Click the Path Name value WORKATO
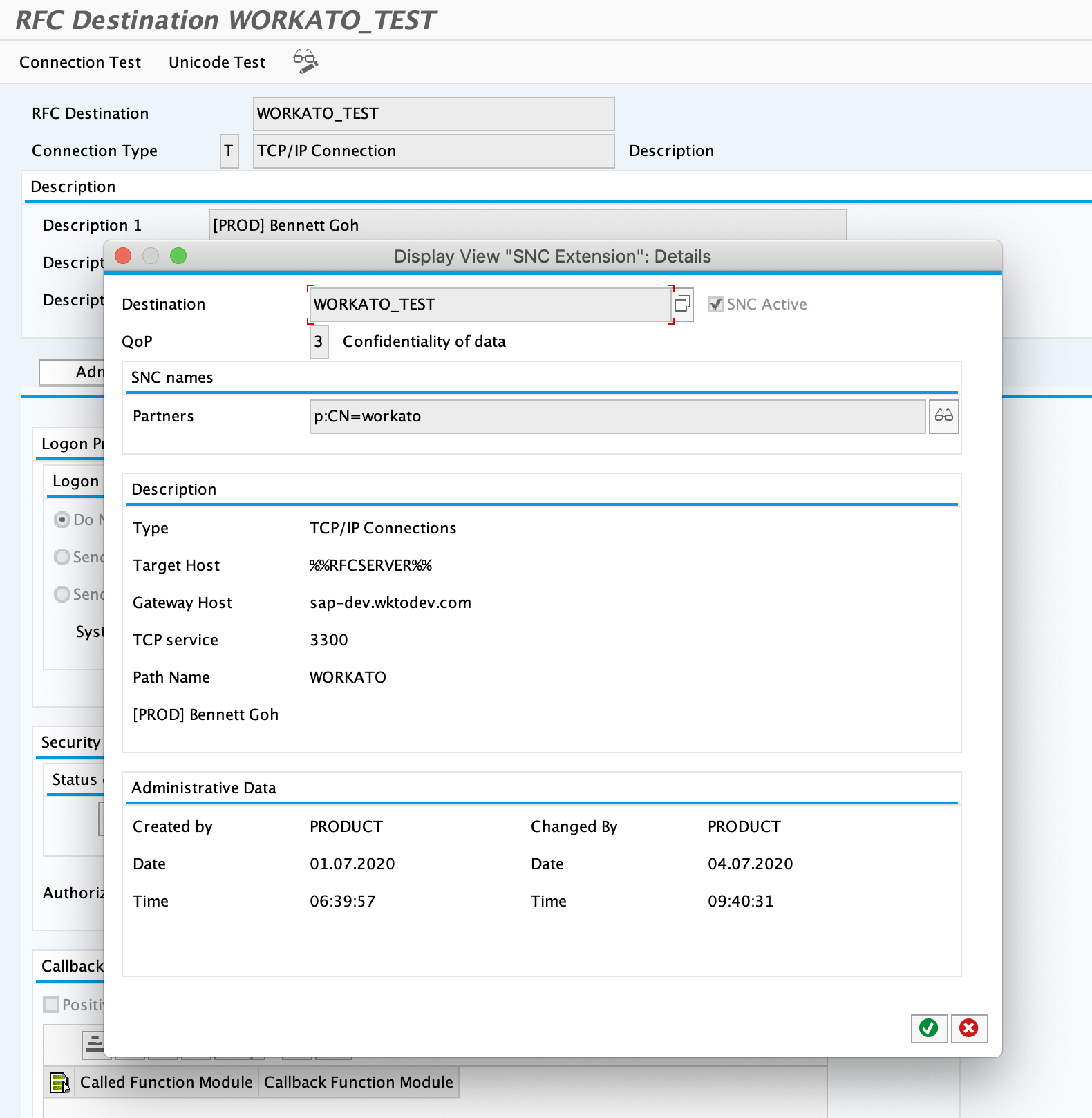The width and height of the screenshot is (1092, 1118). coord(348,677)
